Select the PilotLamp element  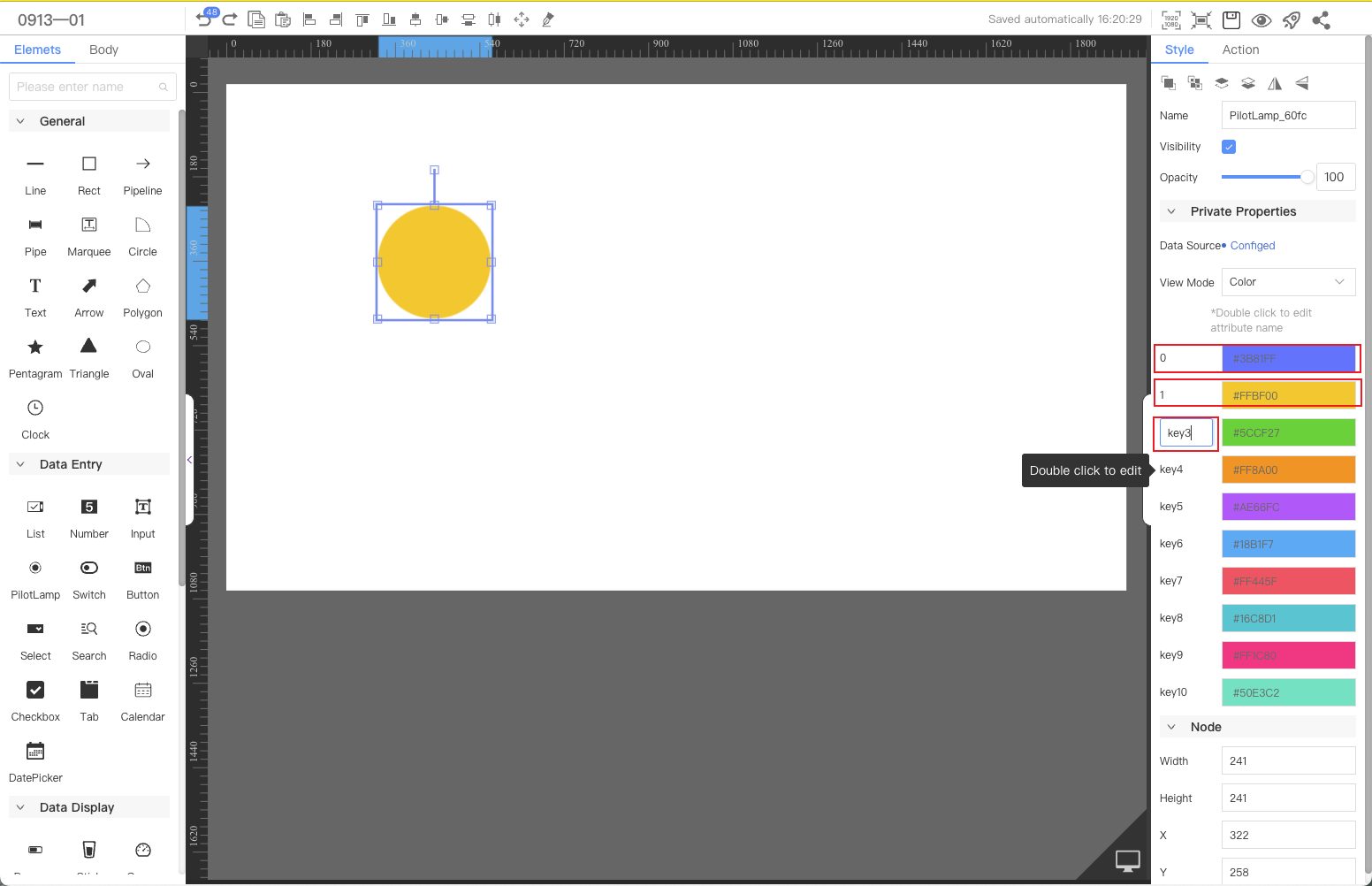(35, 577)
